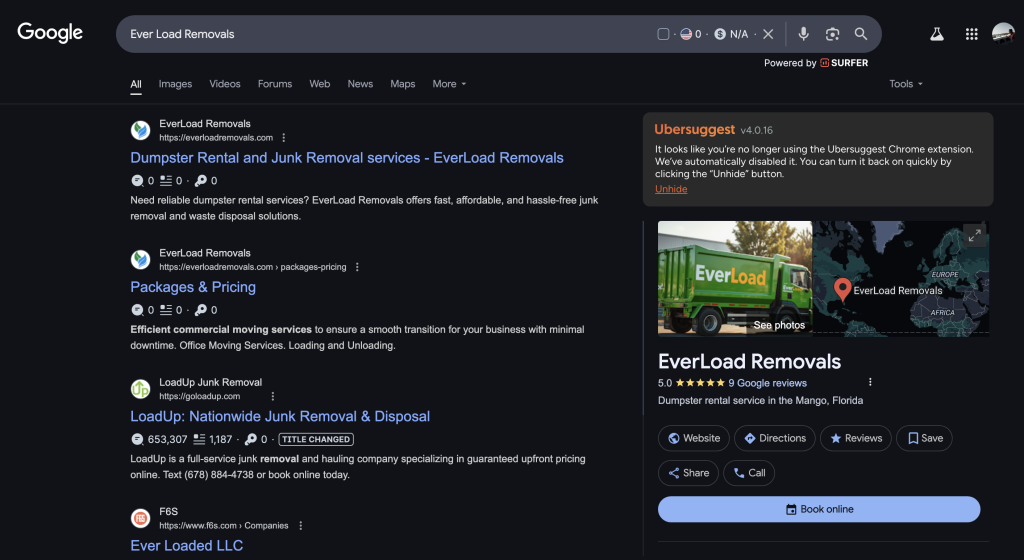The height and width of the screenshot is (560, 1024).
Task: Click the Website button
Action: pos(694,438)
